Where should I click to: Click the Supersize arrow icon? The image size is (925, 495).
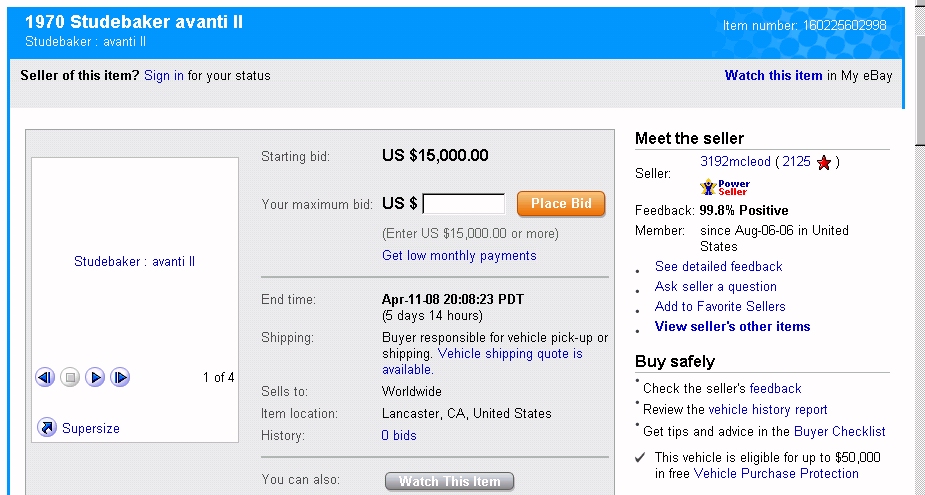[x=47, y=428]
